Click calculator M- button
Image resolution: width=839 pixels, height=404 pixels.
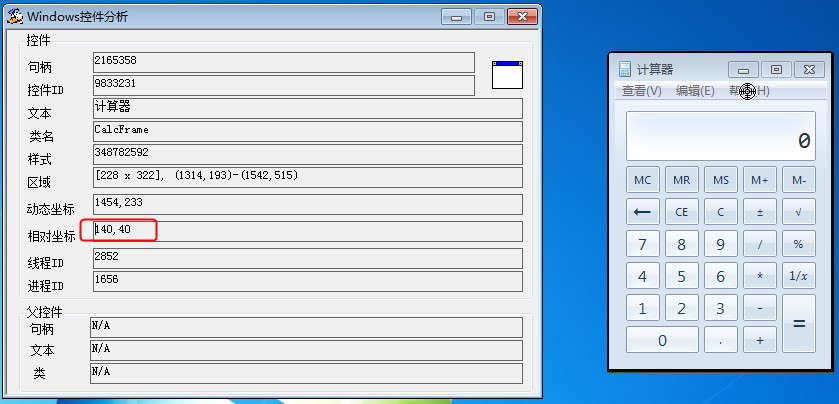tap(799, 180)
